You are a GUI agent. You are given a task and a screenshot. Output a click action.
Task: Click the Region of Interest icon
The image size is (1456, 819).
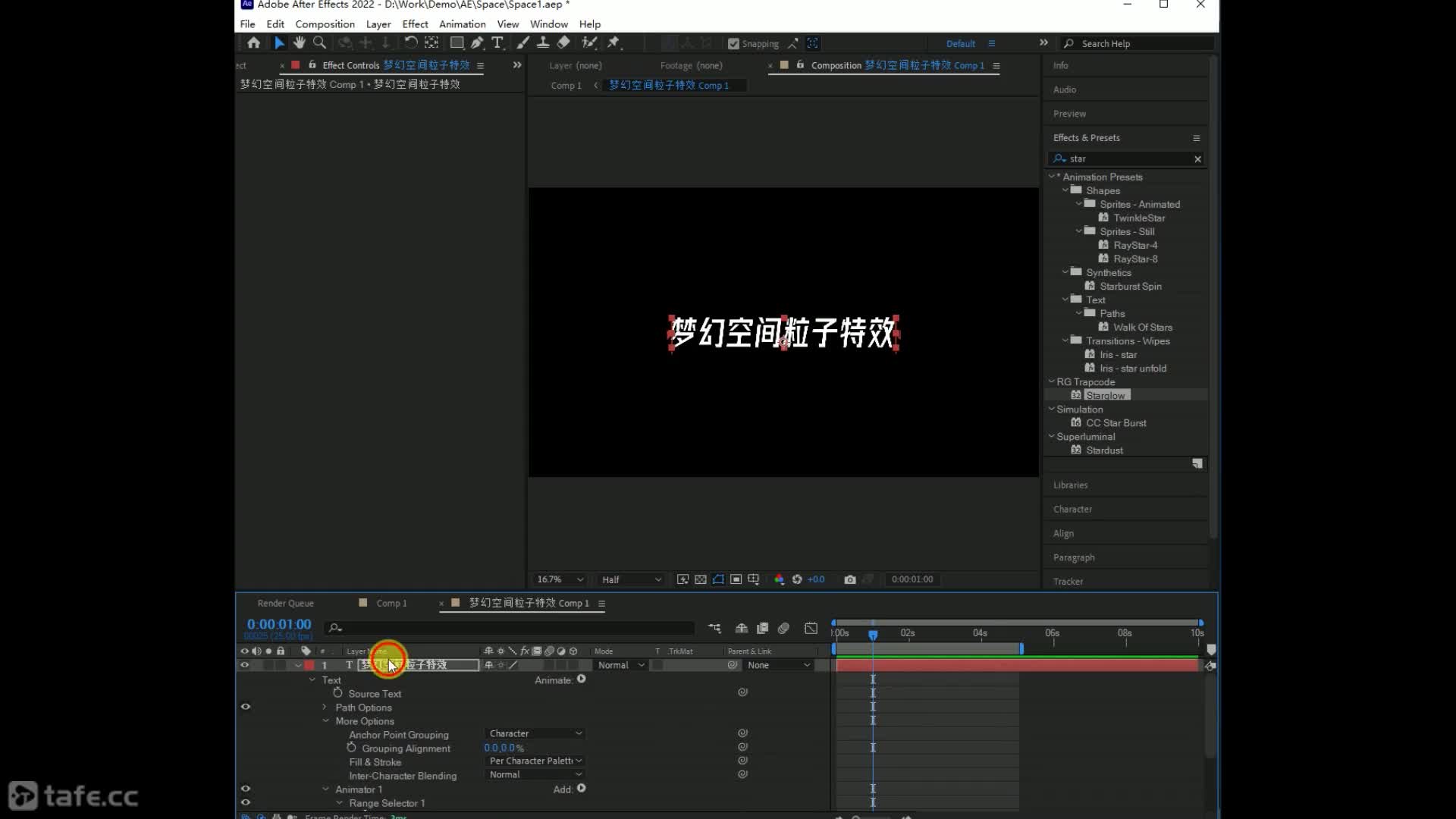736,579
